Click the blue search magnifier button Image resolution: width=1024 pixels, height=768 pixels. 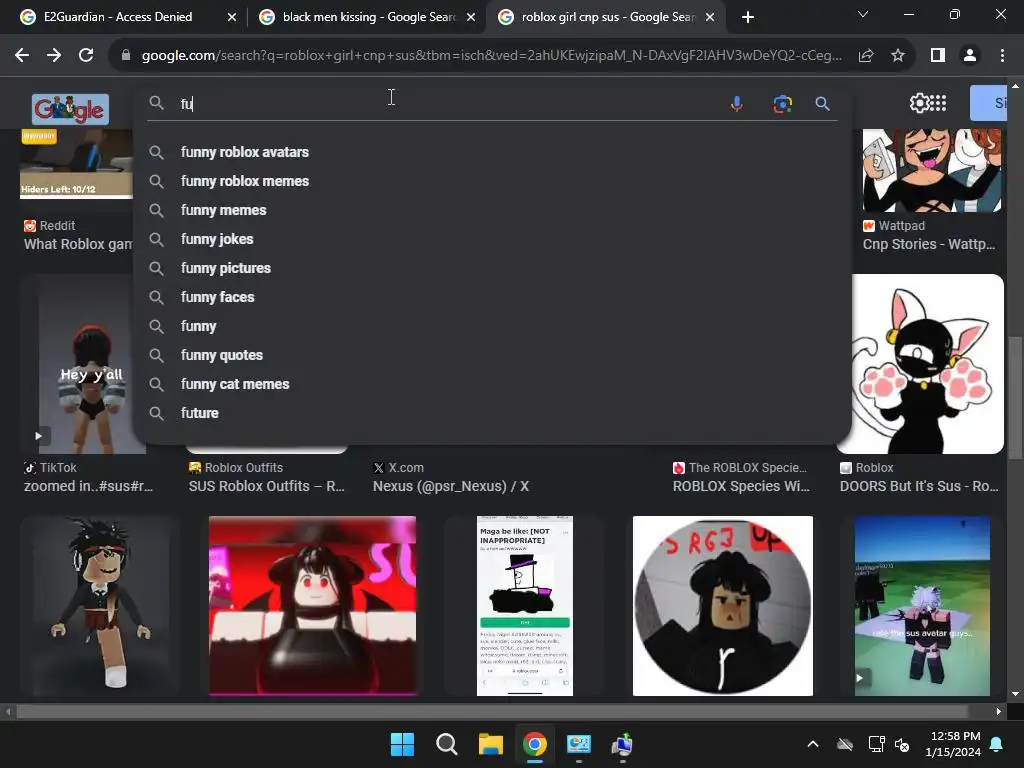point(822,103)
